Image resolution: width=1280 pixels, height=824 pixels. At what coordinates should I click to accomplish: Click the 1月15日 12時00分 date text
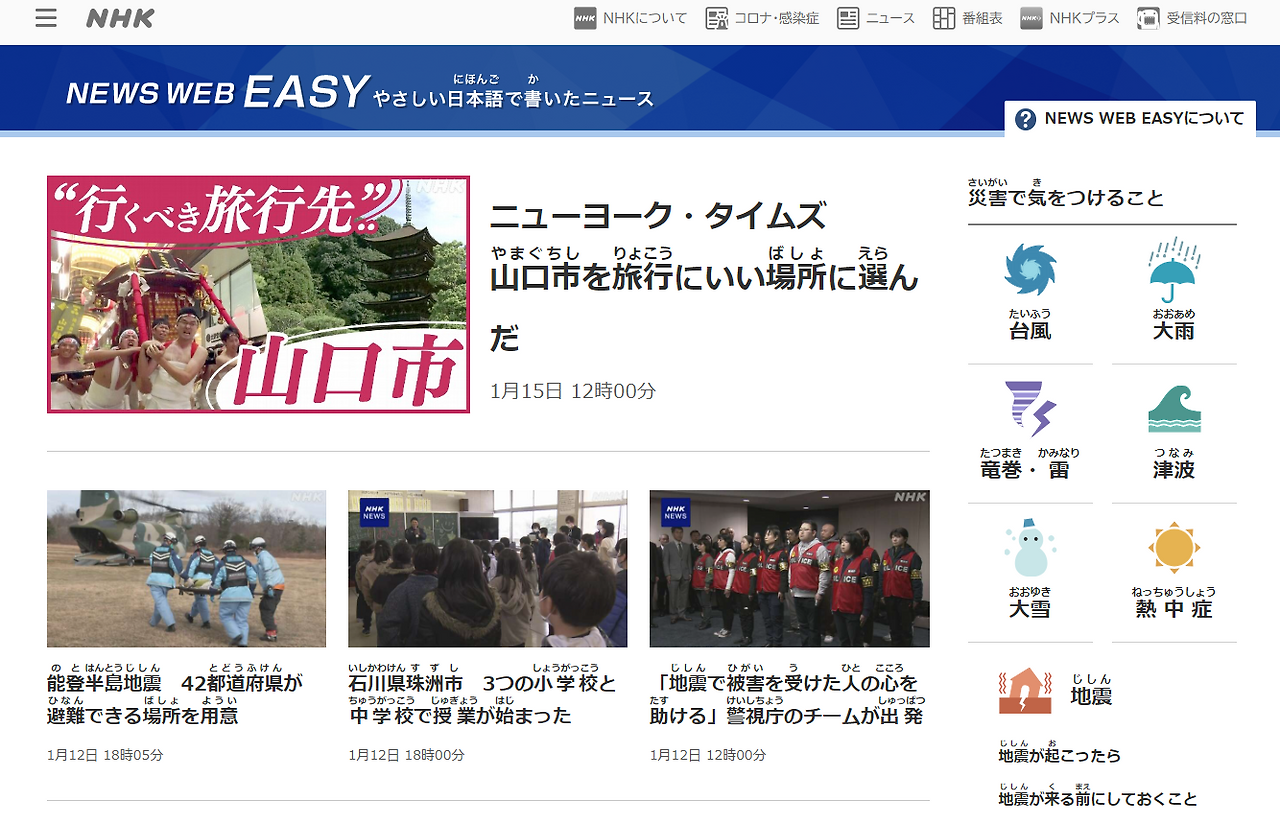coord(573,391)
